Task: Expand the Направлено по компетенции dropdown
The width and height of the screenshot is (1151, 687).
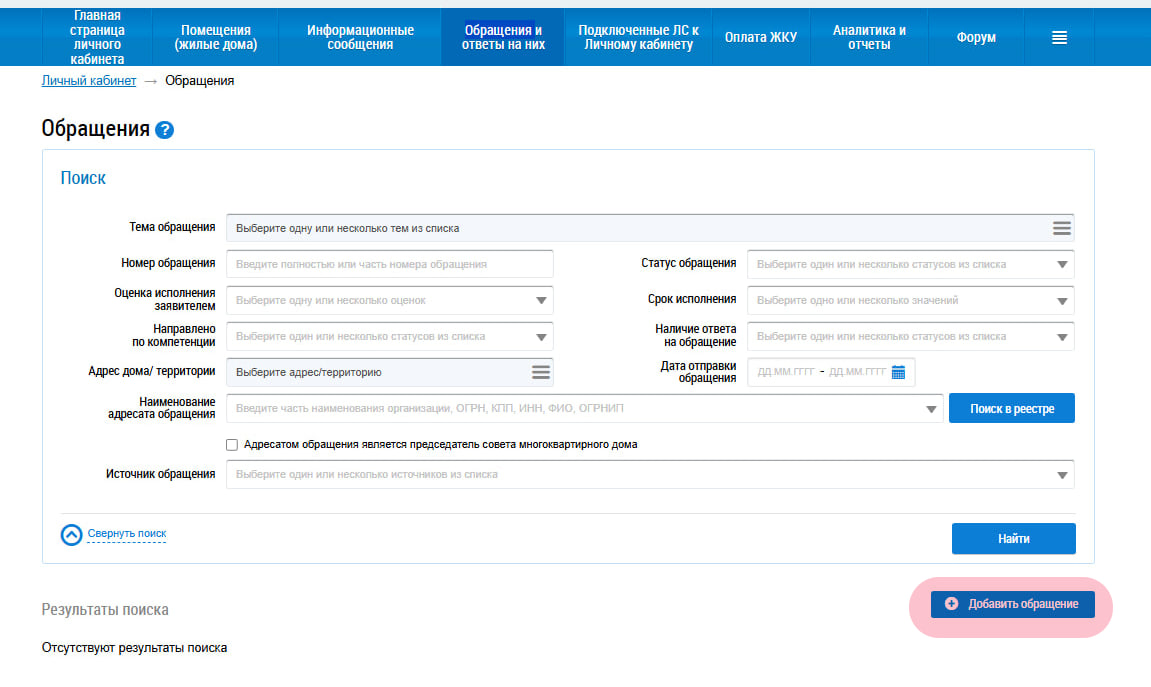Action: click(x=541, y=337)
